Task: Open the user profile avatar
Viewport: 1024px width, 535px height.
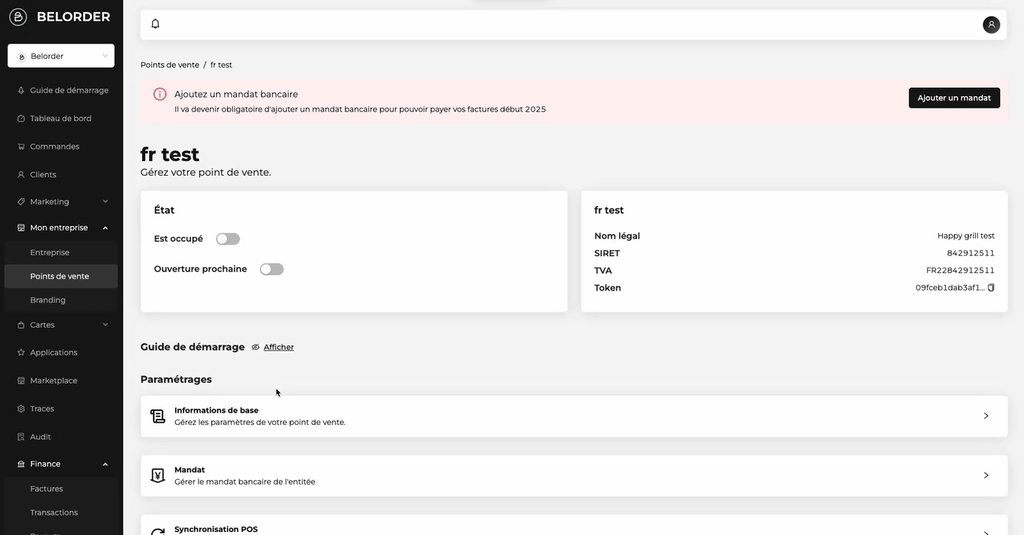Action: click(x=991, y=25)
